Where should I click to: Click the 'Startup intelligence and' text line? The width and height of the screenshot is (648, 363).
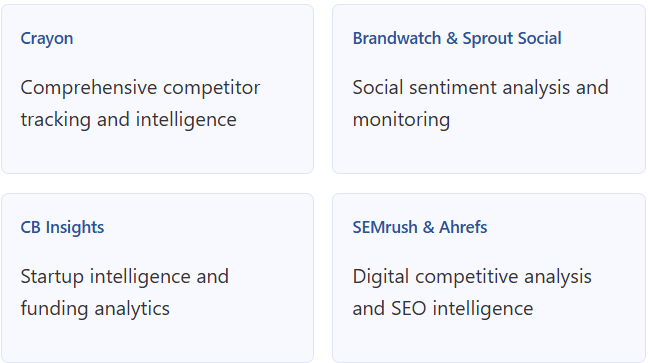pyautogui.click(x=124, y=277)
